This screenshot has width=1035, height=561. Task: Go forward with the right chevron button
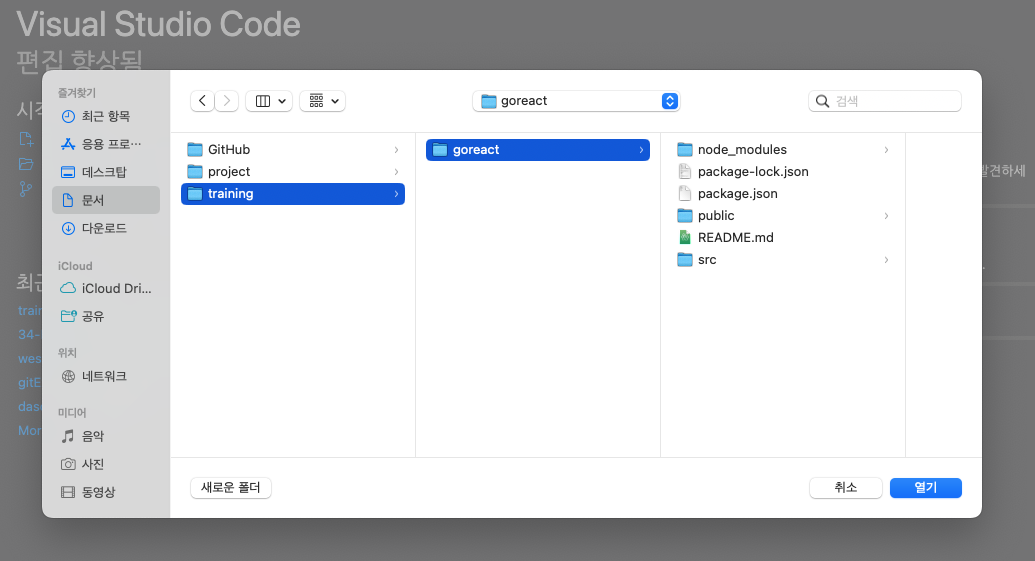pyautogui.click(x=226, y=101)
